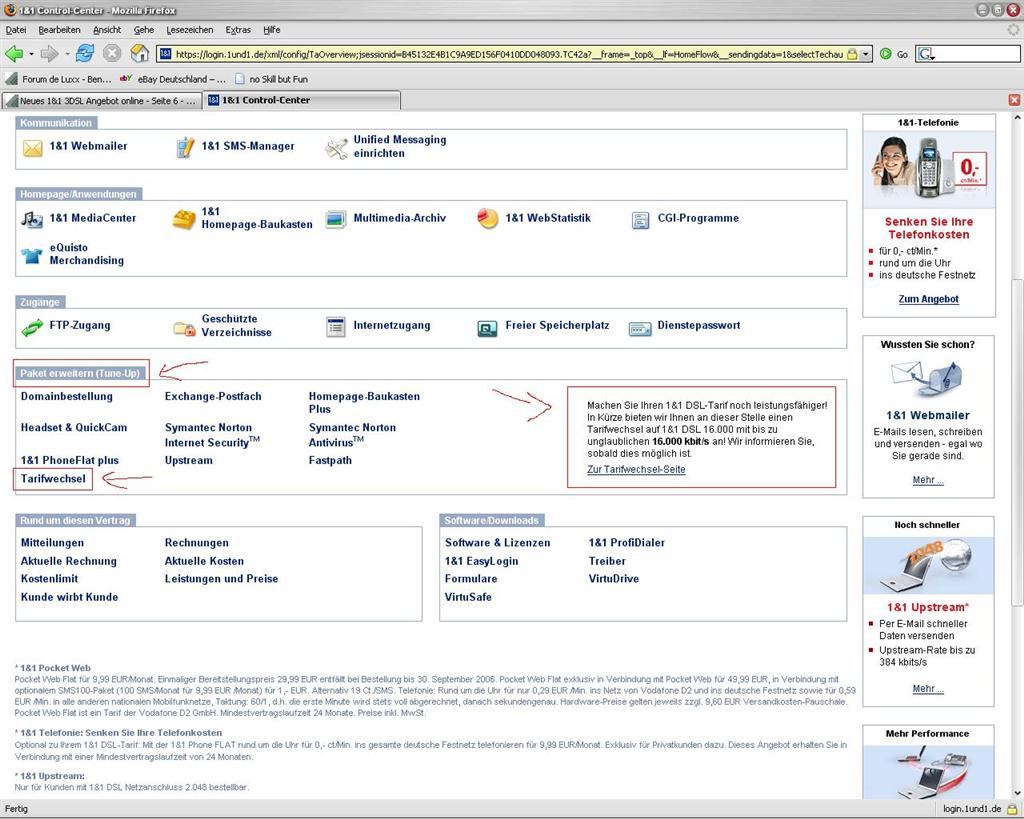The height and width of the screenshot is (819, 1024).
Task: Open the Extras menu
Action: (x=238, y=29)
